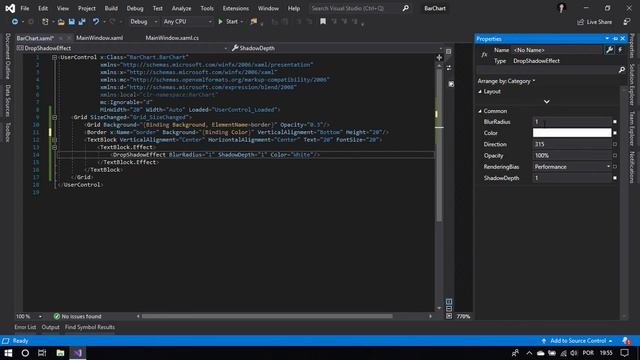Click the Direction value field
Screen dimensions: 640x360
pos(572,144)
